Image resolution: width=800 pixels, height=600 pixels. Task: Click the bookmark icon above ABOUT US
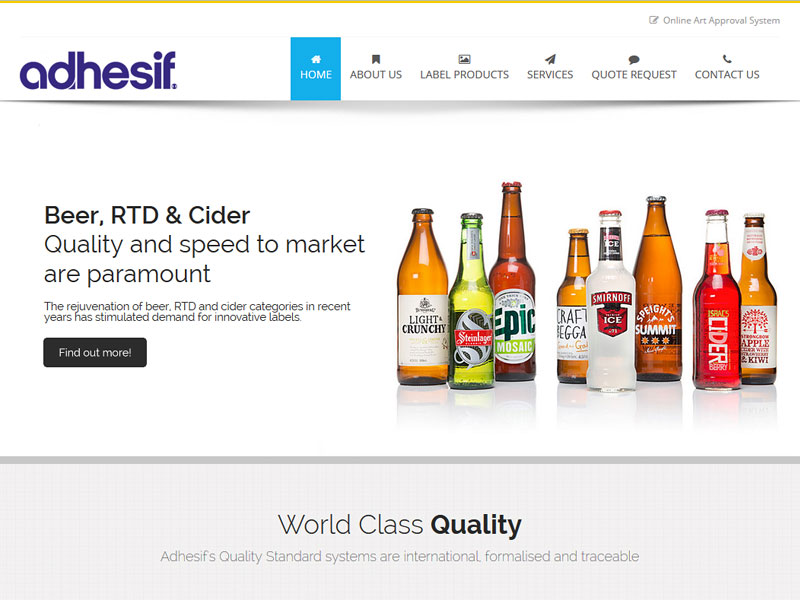click(x=376, y=59)
